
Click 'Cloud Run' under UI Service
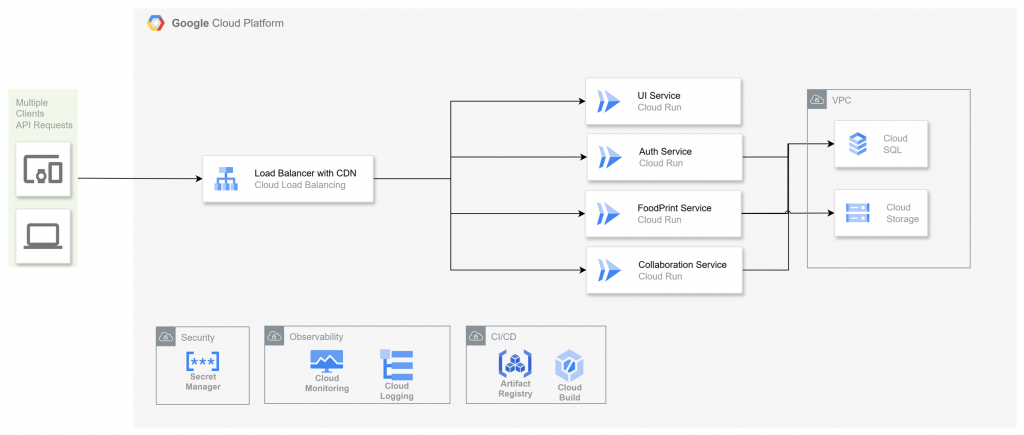click(660, 107)
